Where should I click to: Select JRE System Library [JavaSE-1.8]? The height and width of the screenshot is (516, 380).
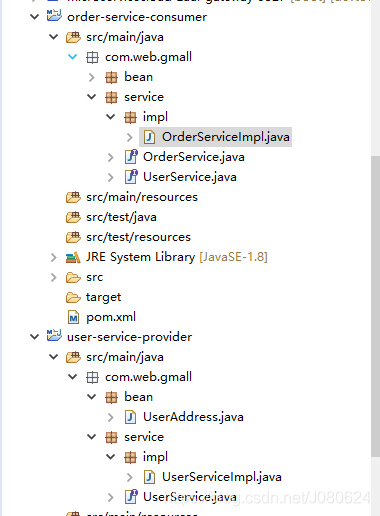click(177, 257)
